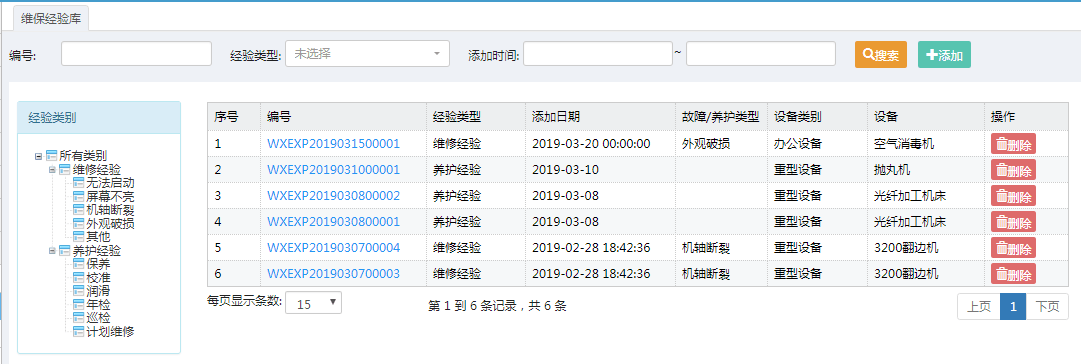Delete record WXEXP2019030800002

point(1013,196)
